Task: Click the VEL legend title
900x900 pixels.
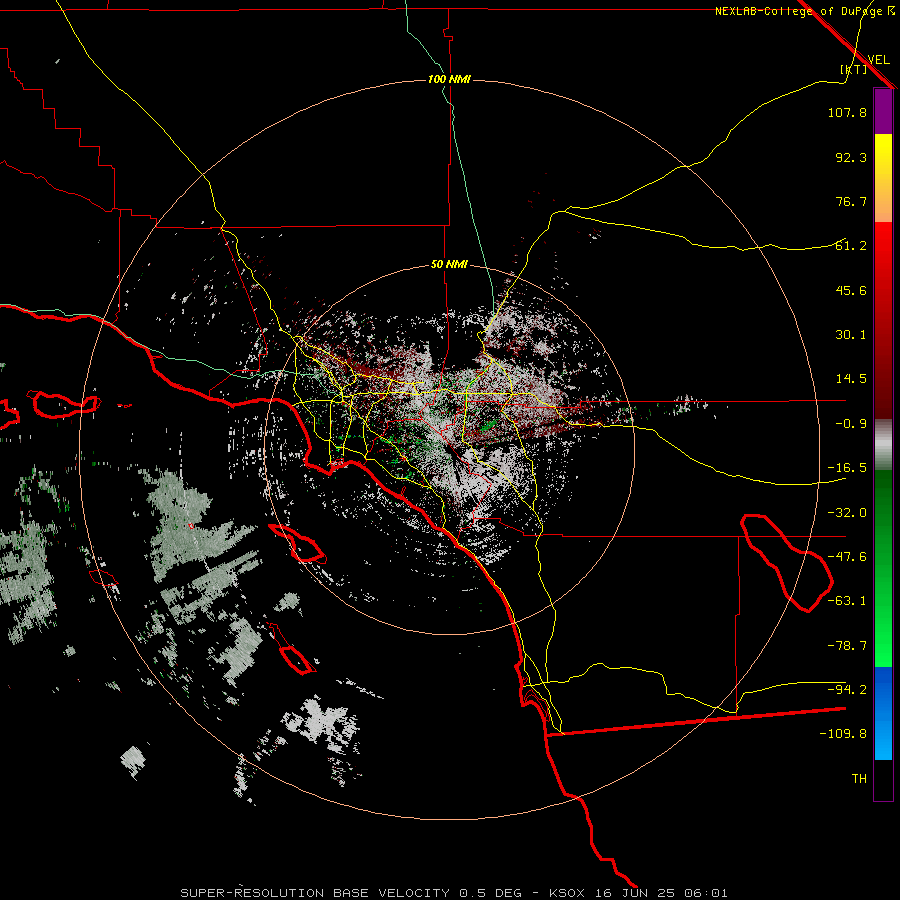Action: pos(878,60)
